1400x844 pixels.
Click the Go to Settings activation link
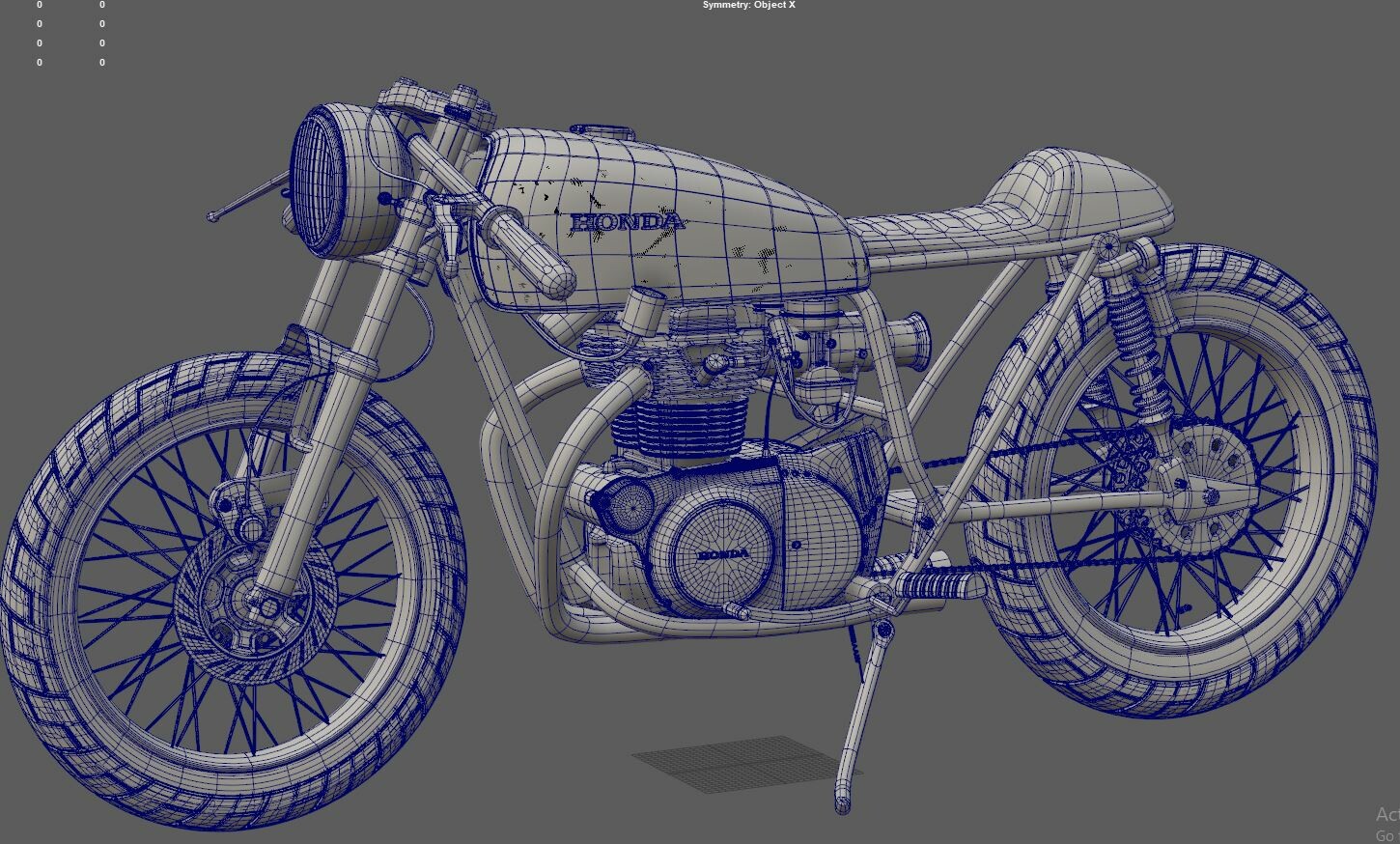pos(1387,836)
